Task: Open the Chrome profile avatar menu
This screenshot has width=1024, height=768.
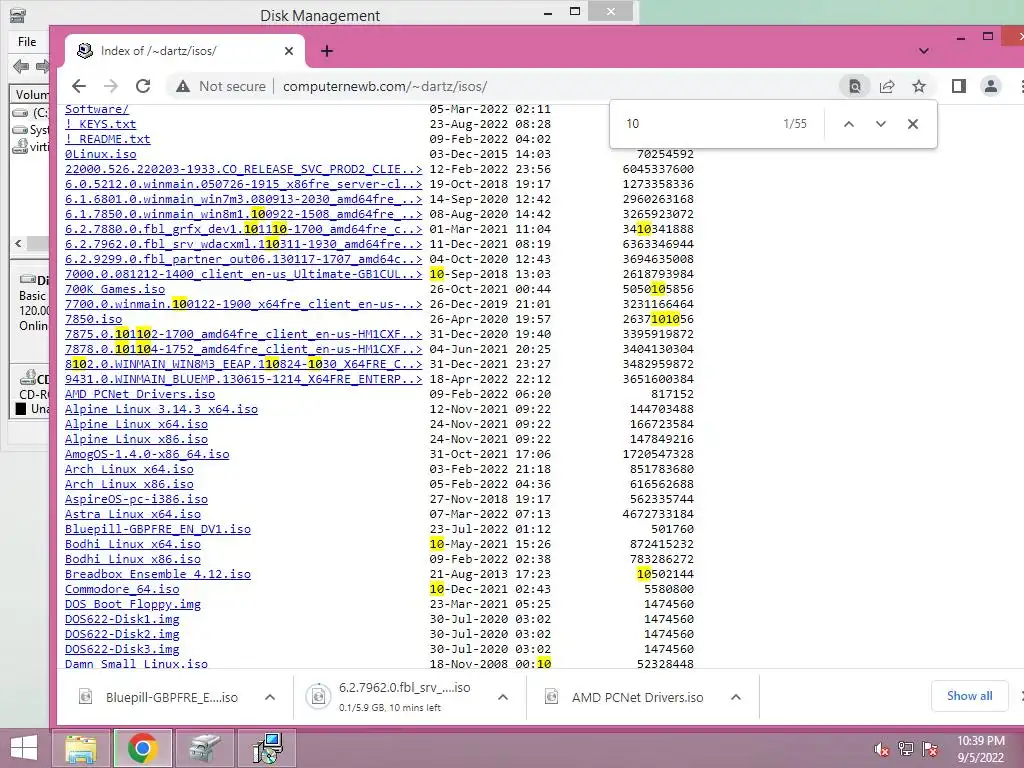Action: pyautogui.click(x=991, y=86)
